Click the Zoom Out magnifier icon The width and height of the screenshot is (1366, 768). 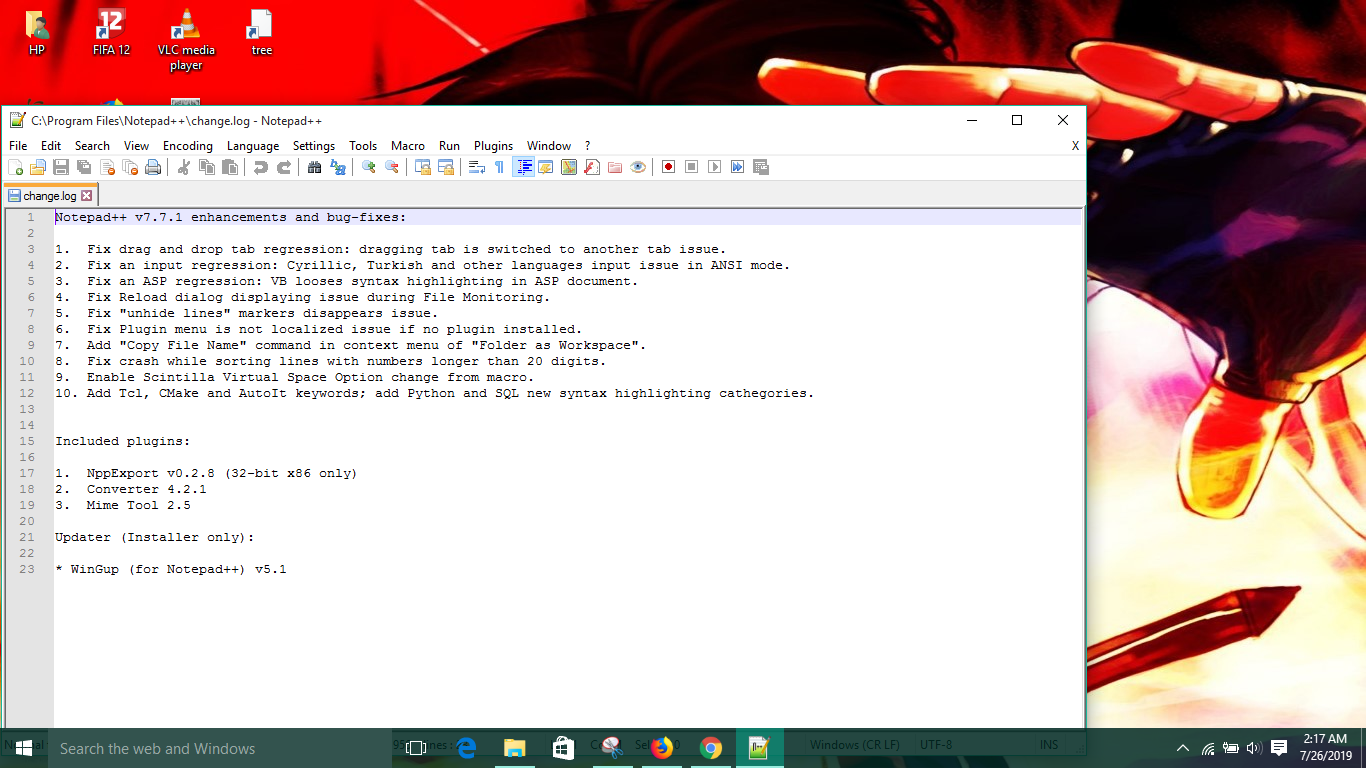392,167
